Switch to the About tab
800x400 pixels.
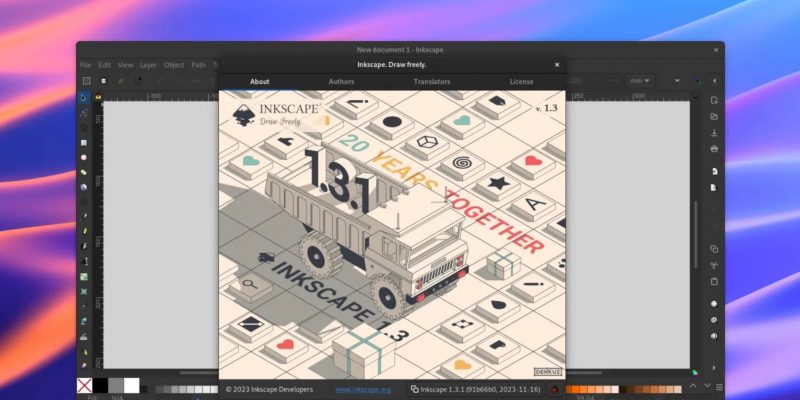click(x=260, y=82)
